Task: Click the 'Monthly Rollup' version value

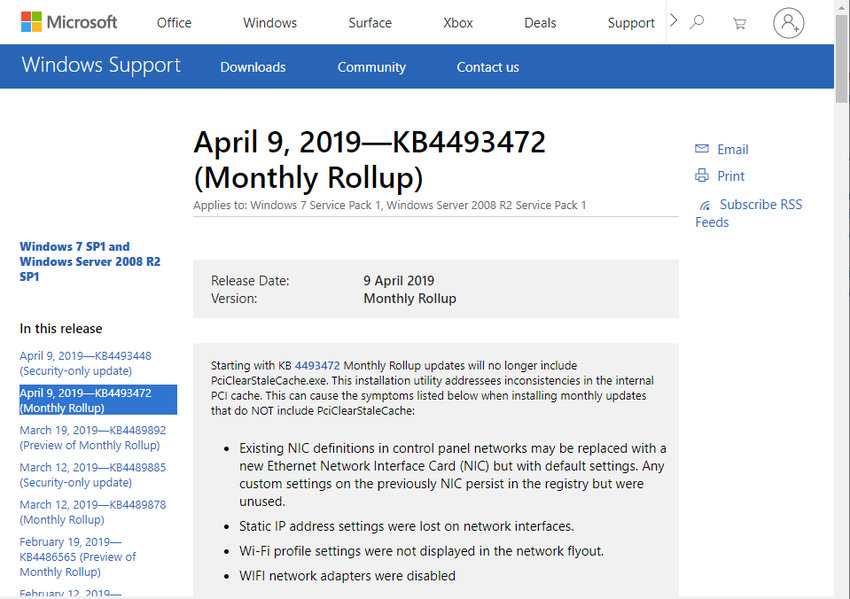Action: [410, 299]
